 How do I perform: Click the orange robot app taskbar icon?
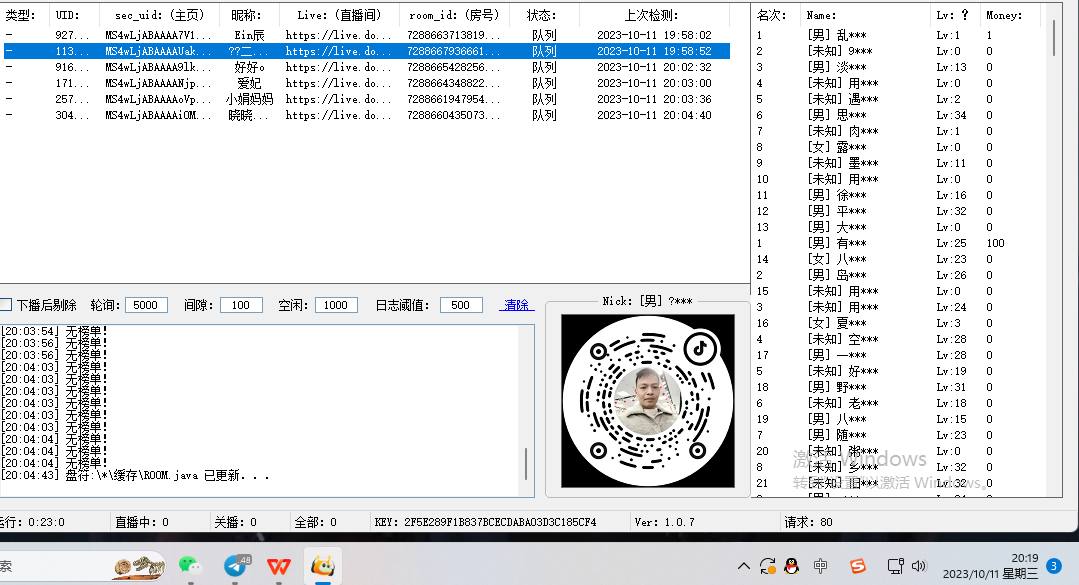coord(322,566)
